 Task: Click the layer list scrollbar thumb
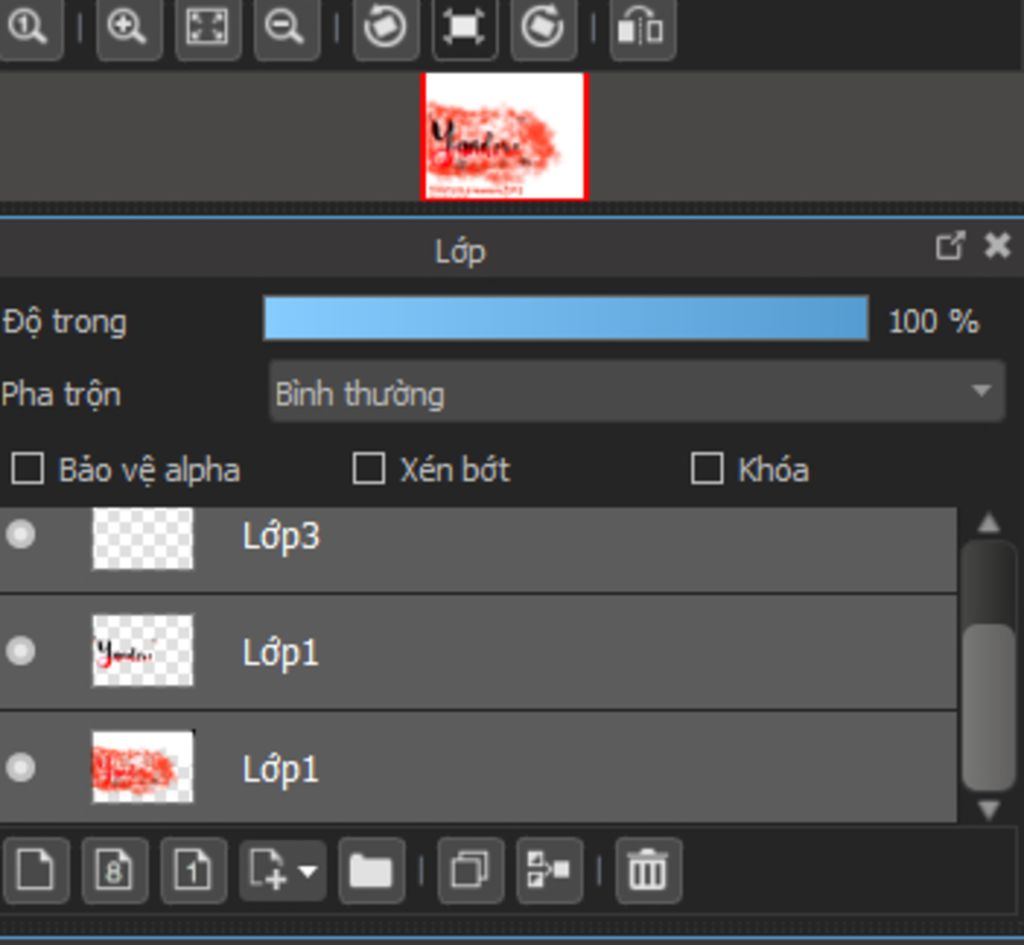pyautogui.click(x=989, y=708)
